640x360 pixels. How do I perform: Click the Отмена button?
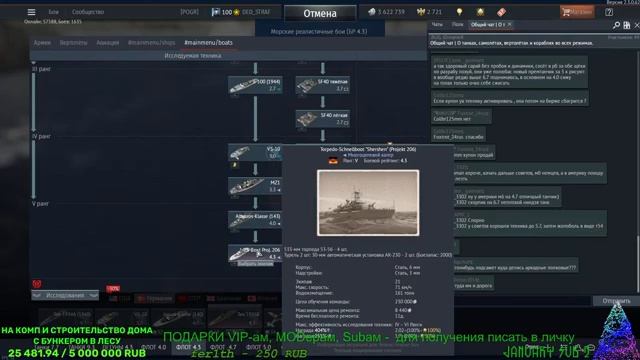click(320, 13)
